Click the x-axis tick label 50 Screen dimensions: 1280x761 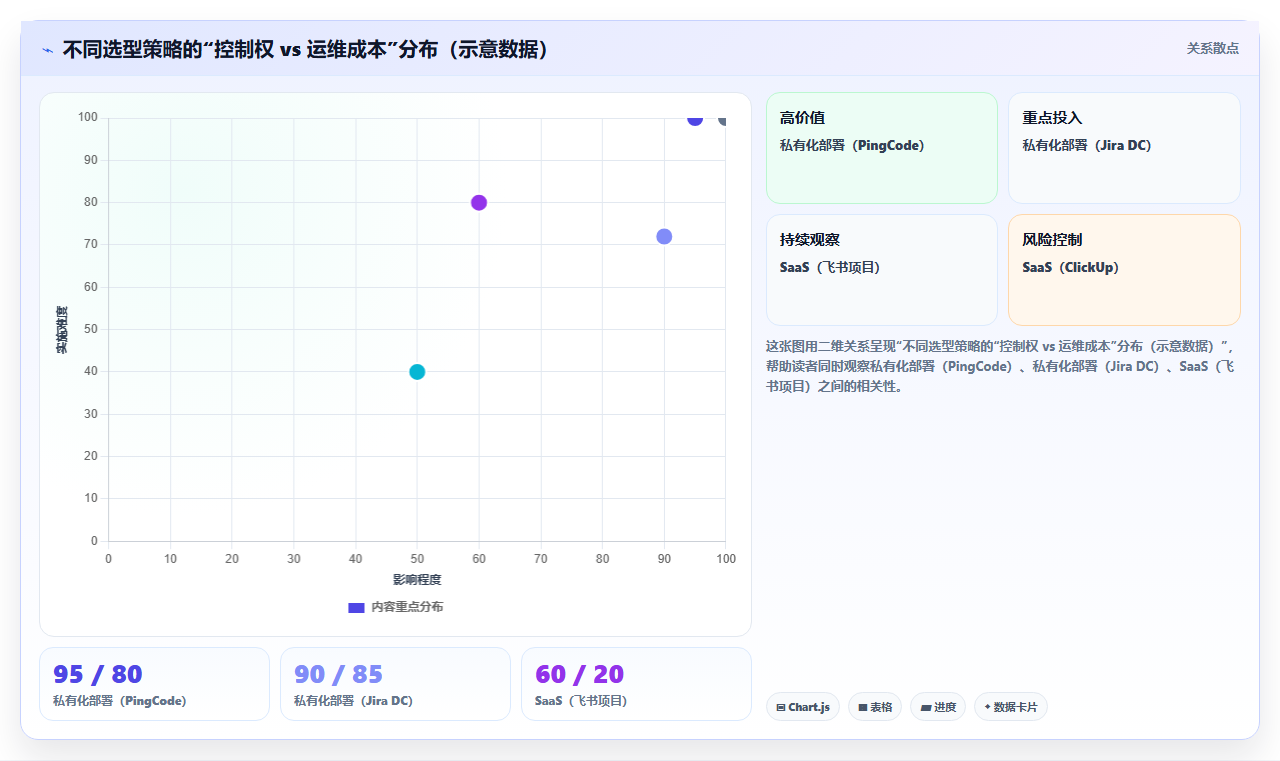[x=417, y=558]
